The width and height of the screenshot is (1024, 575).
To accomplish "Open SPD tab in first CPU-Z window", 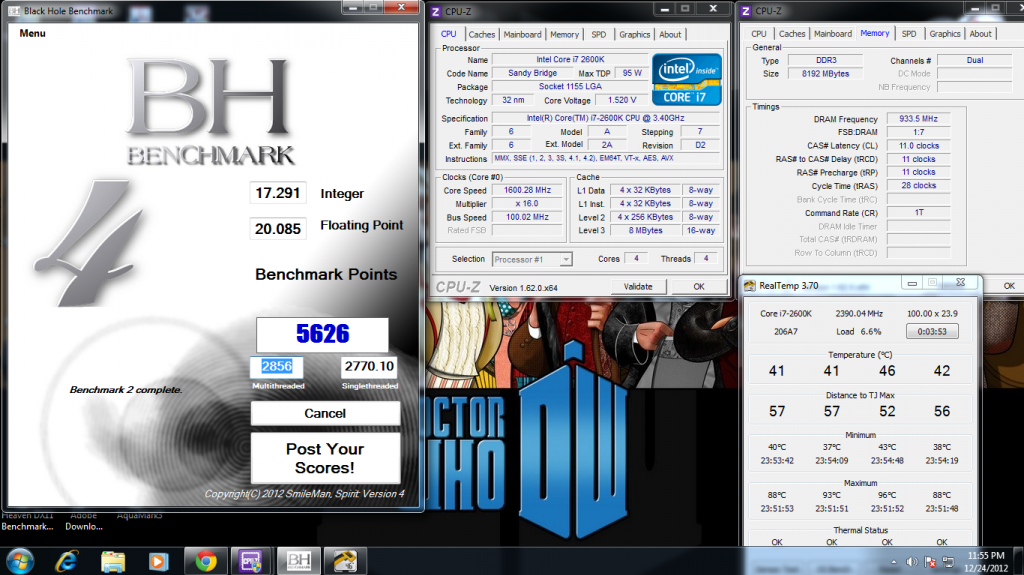I will (x=598, y=35).
